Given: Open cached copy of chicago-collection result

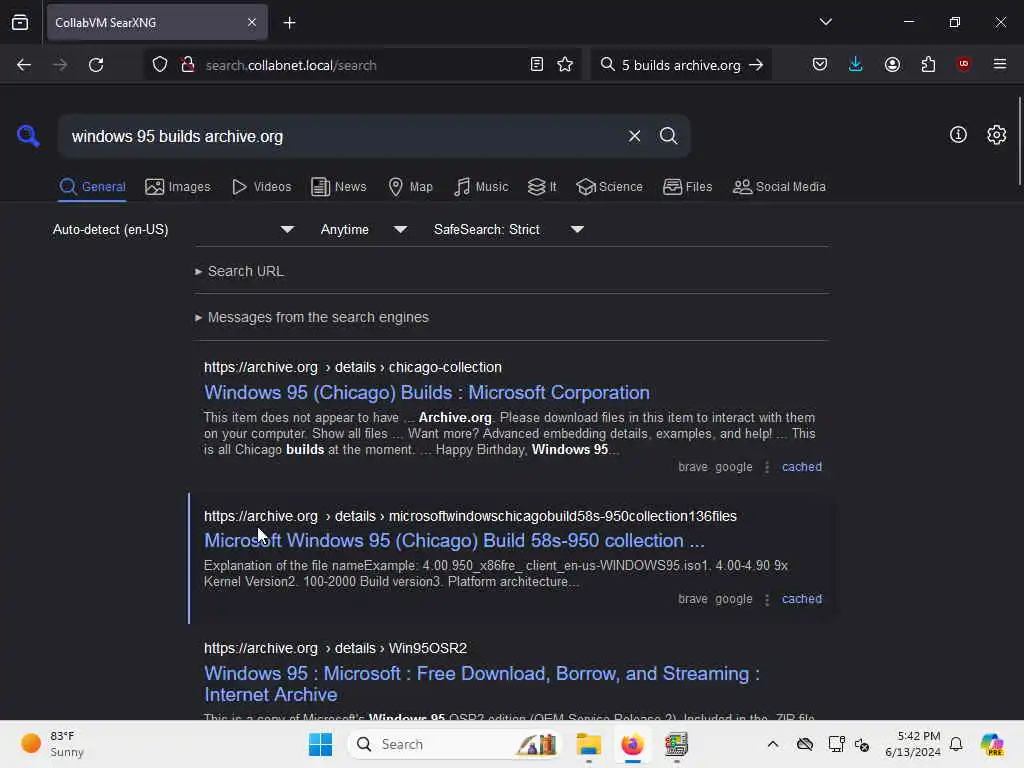Looking at the screenshot, I should pyautogui.click(x=802, y=467).
